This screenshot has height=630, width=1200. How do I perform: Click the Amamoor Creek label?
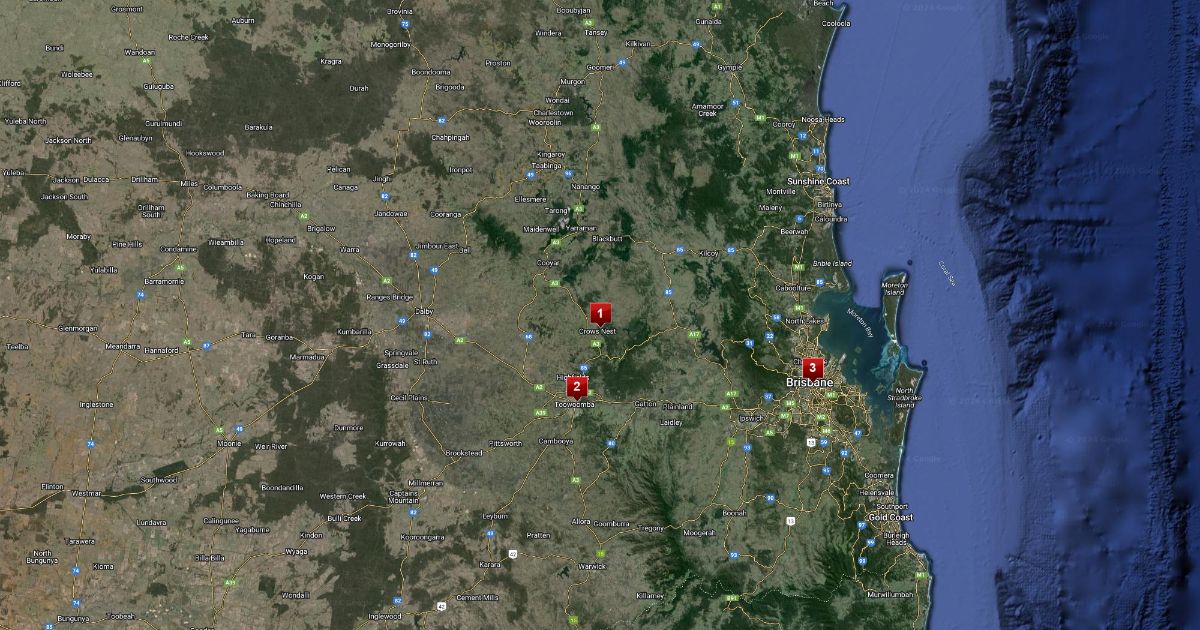(708, 109)
